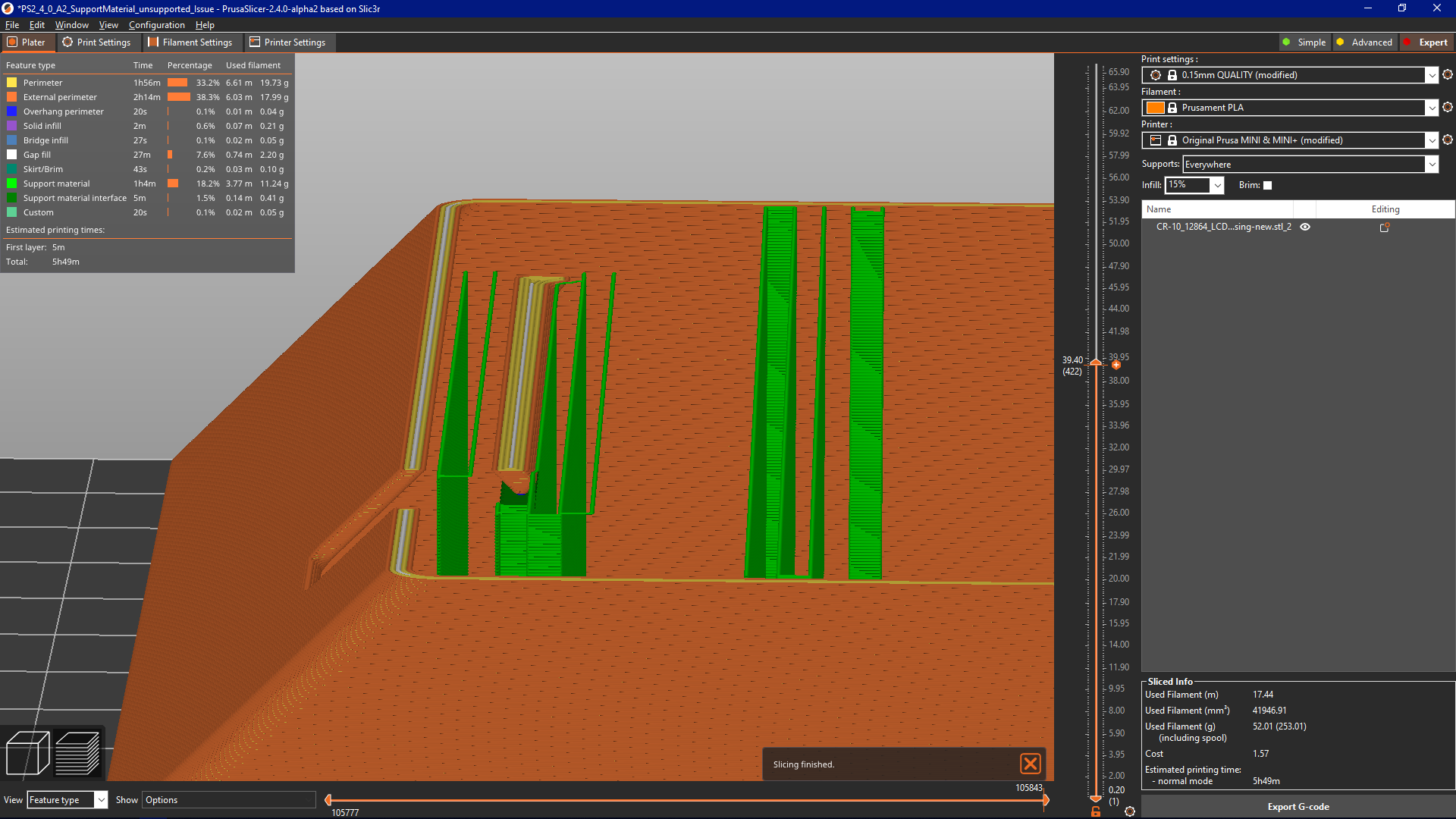Dismiss the Slicing finished notification
This screenshot has height=819, width=1456.
(x=1030, y=764)
